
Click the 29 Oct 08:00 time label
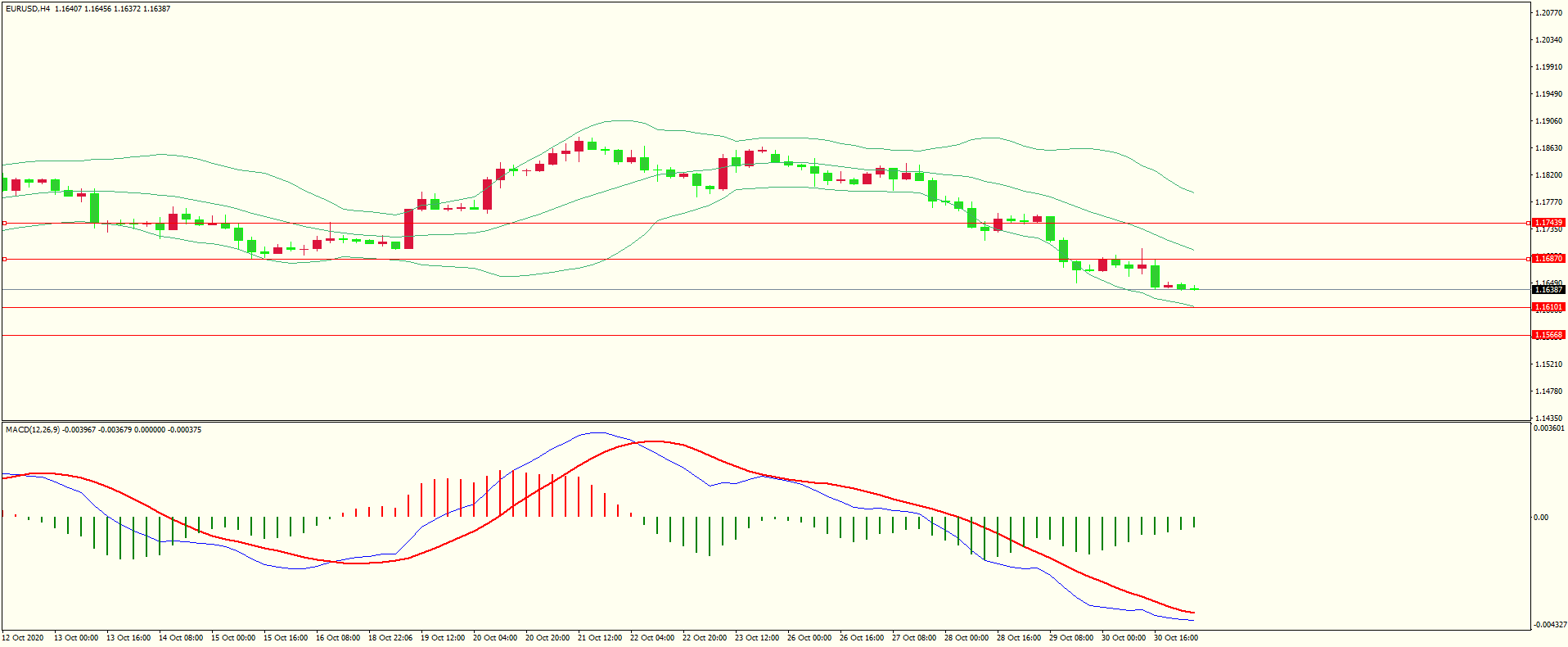(x=1071, y=638)
